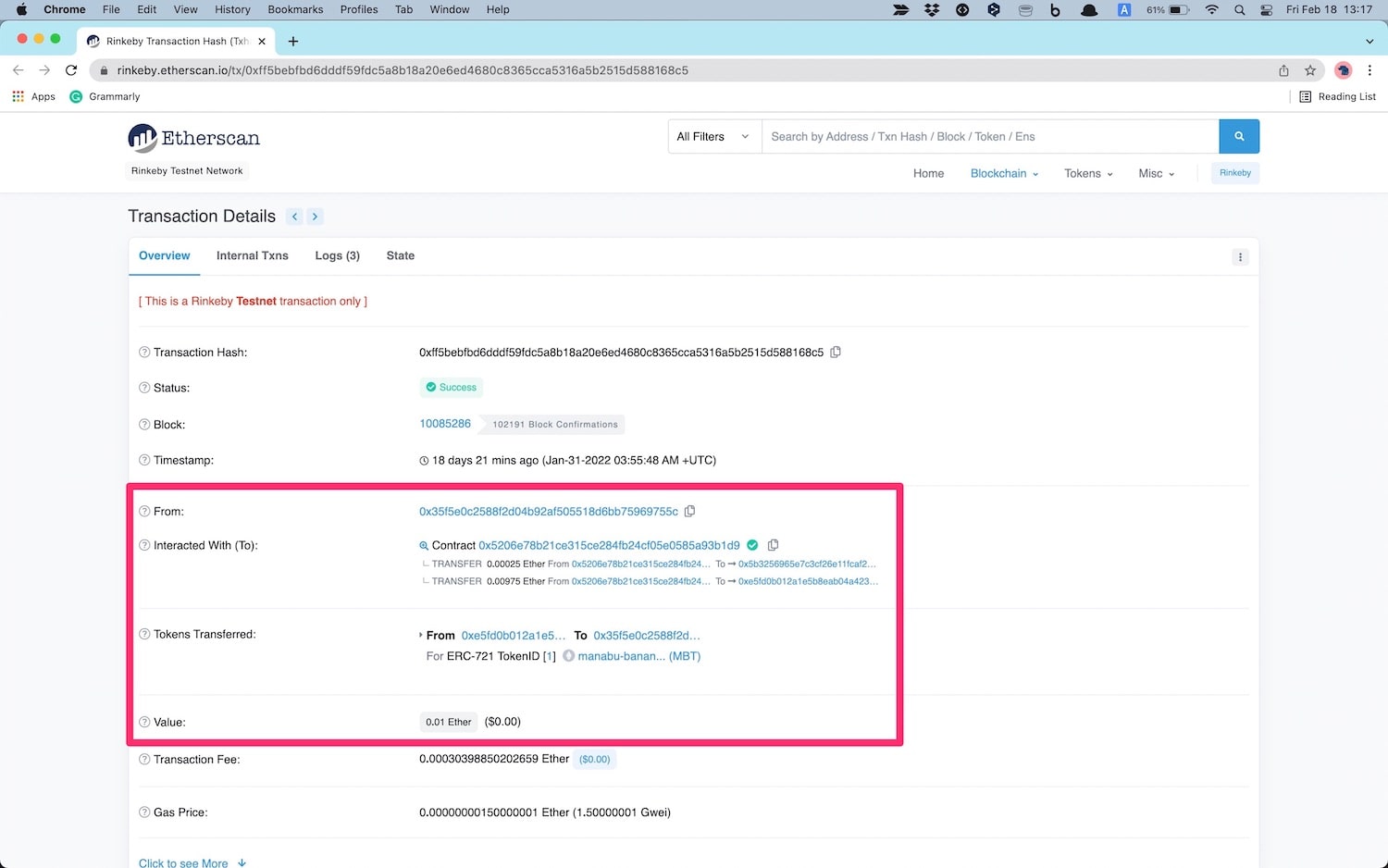Share this page from address bar
This screenshot has height=868, width=1388.
1284,70
